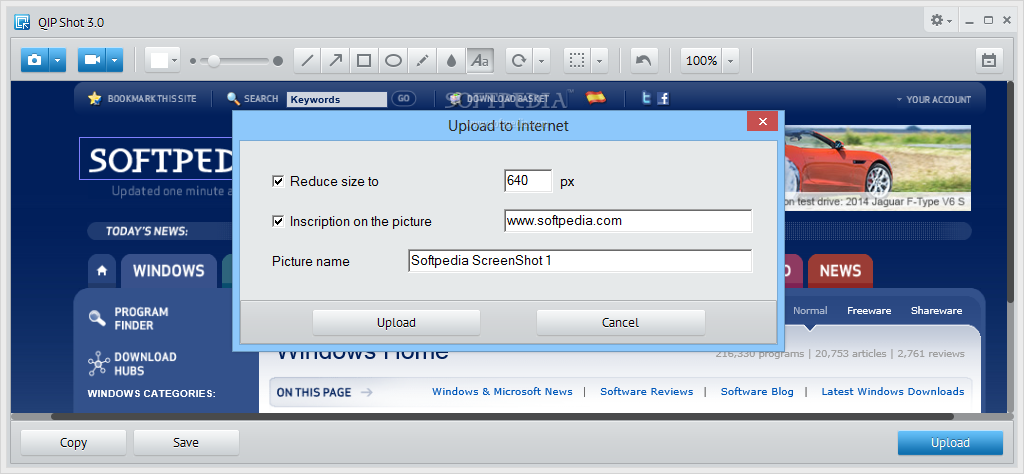1024x474 pixels.
Task: Toggle the Inscription on the picture checkbox
Action: tap(278, 221)
